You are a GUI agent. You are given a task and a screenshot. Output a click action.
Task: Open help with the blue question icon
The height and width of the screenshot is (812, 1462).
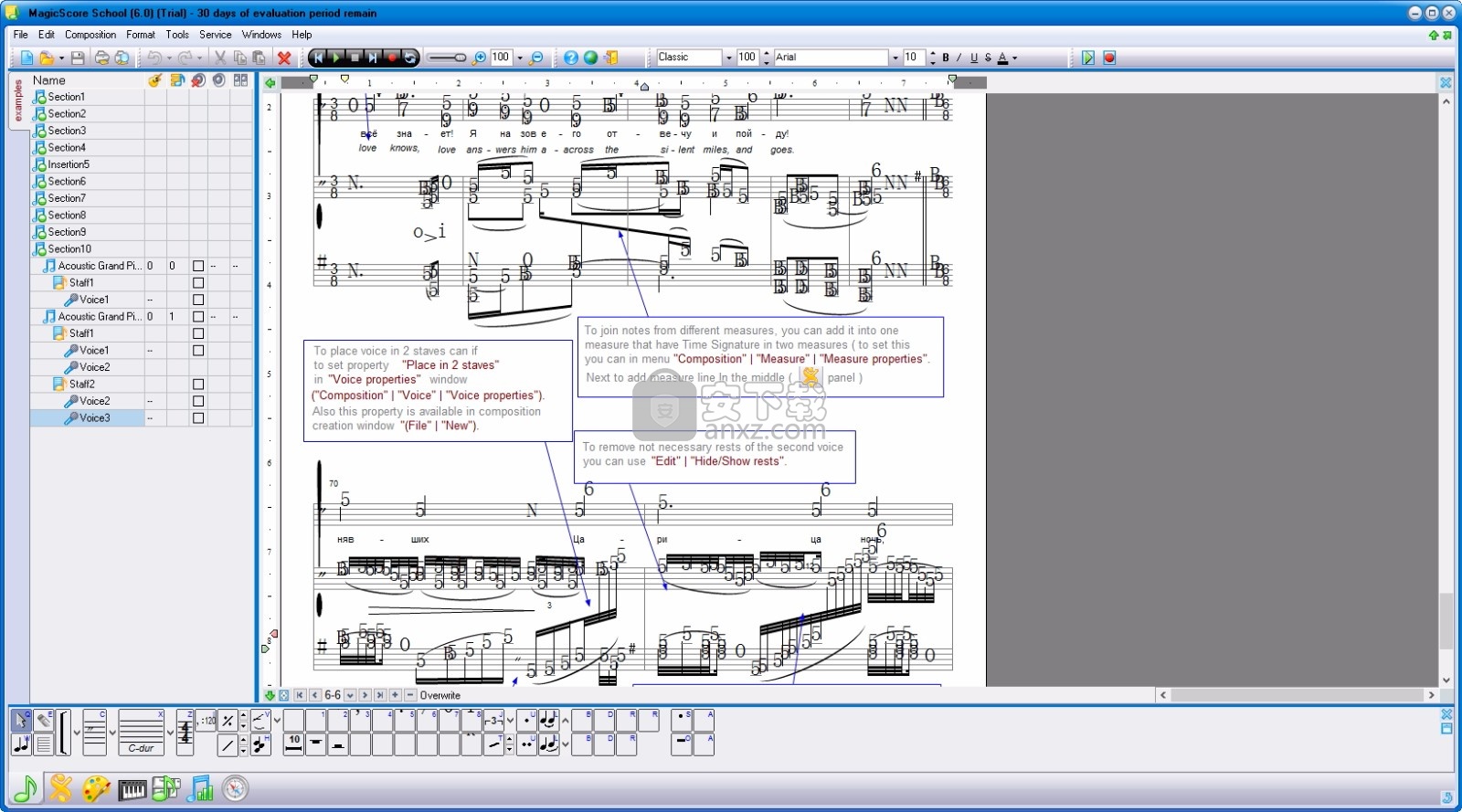(571, 58)
